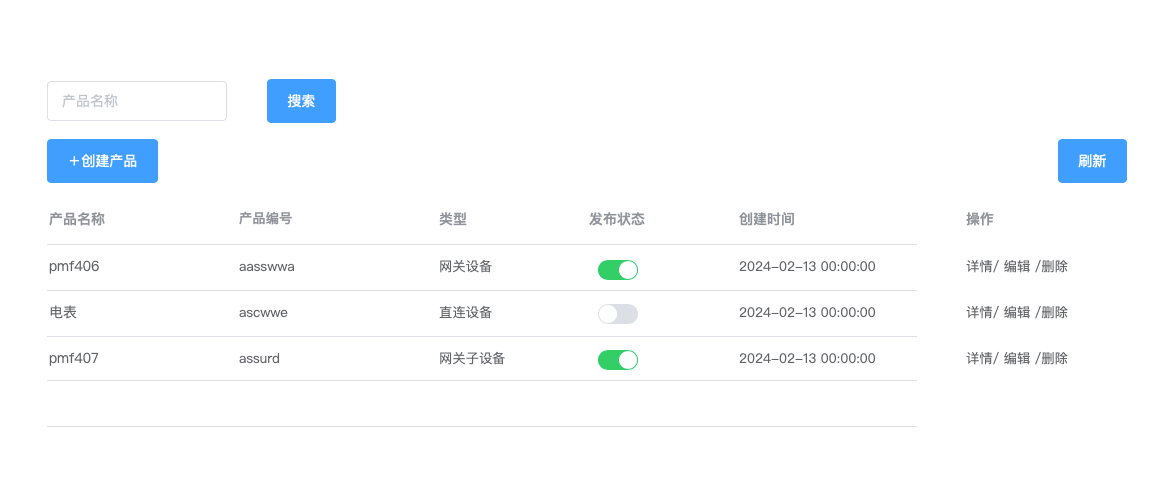
Task: View 详情 details for pmf407
Action: 979,359
